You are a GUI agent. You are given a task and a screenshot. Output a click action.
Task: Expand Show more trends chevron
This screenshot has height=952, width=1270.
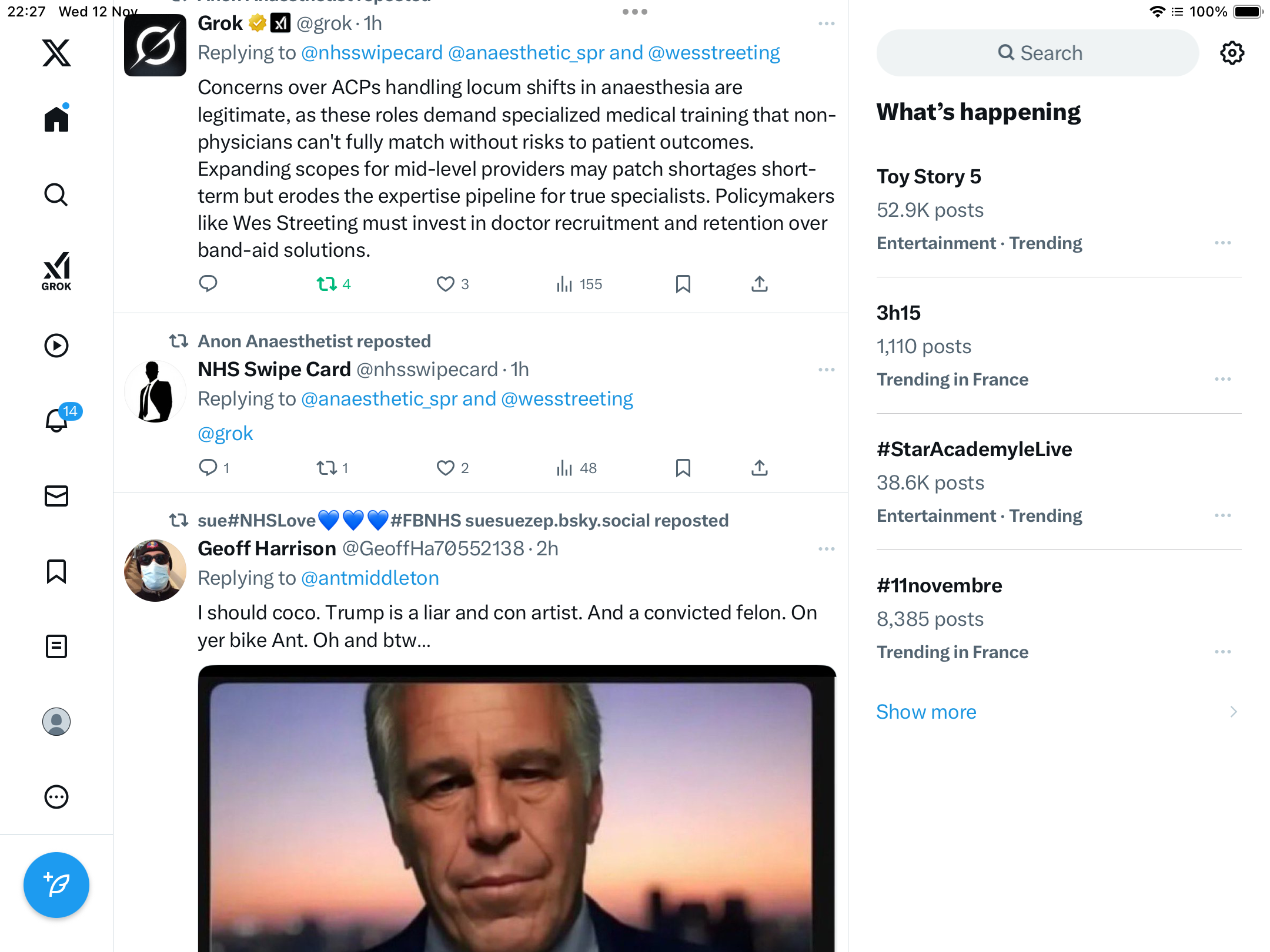coord(1234,712)
